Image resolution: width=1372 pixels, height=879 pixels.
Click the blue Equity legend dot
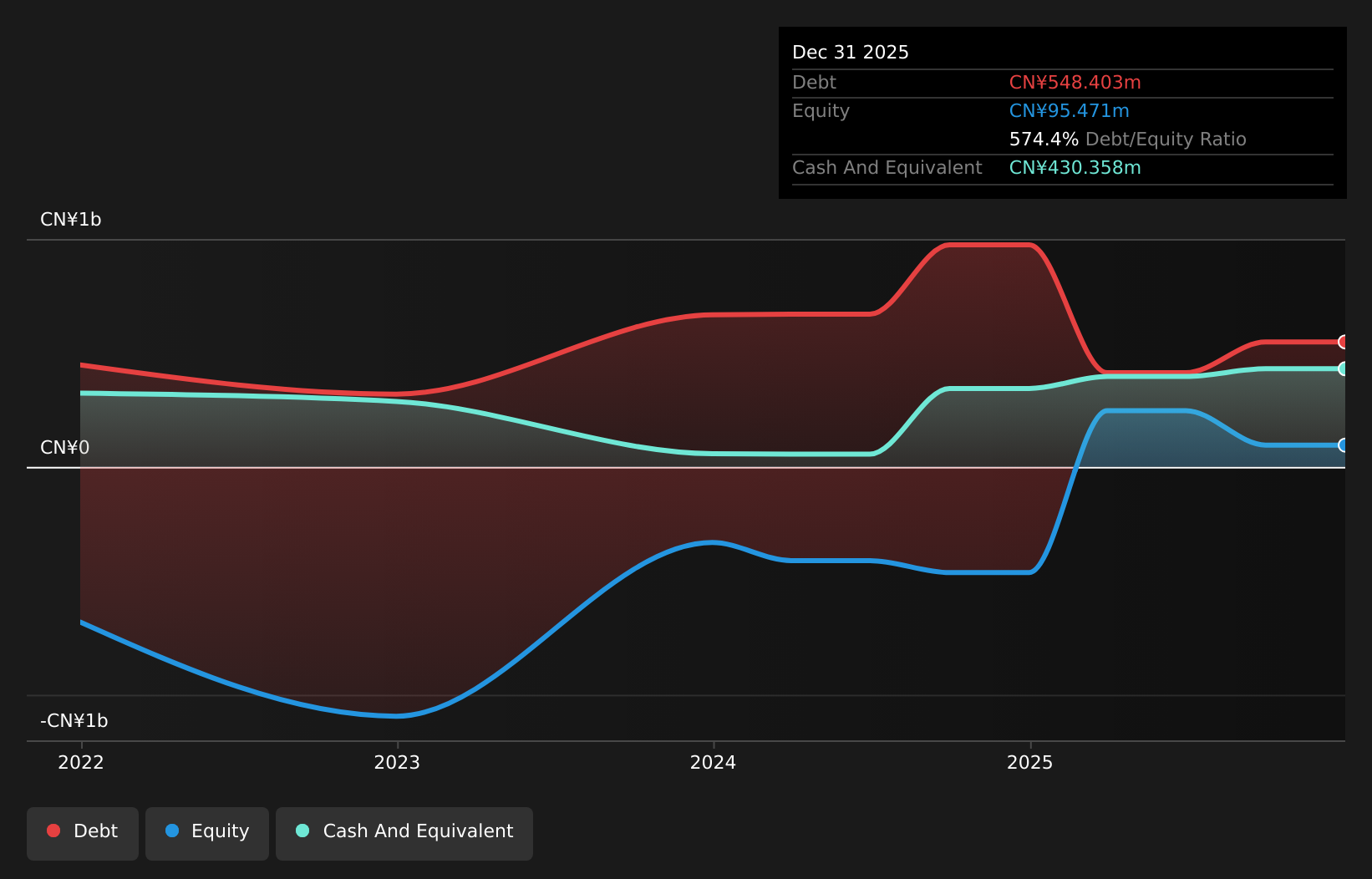[x=172, y=831]
